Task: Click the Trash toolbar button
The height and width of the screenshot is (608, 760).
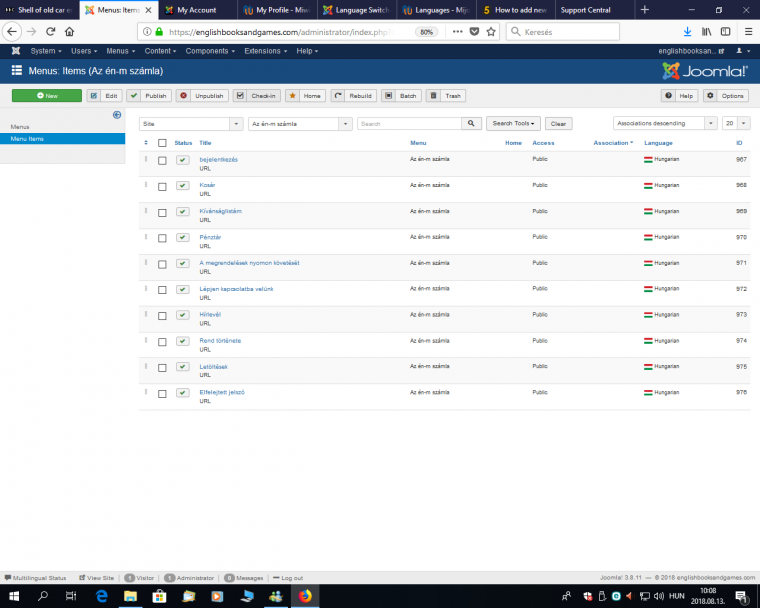Action: pyautogui.click(x=446, y=96)
